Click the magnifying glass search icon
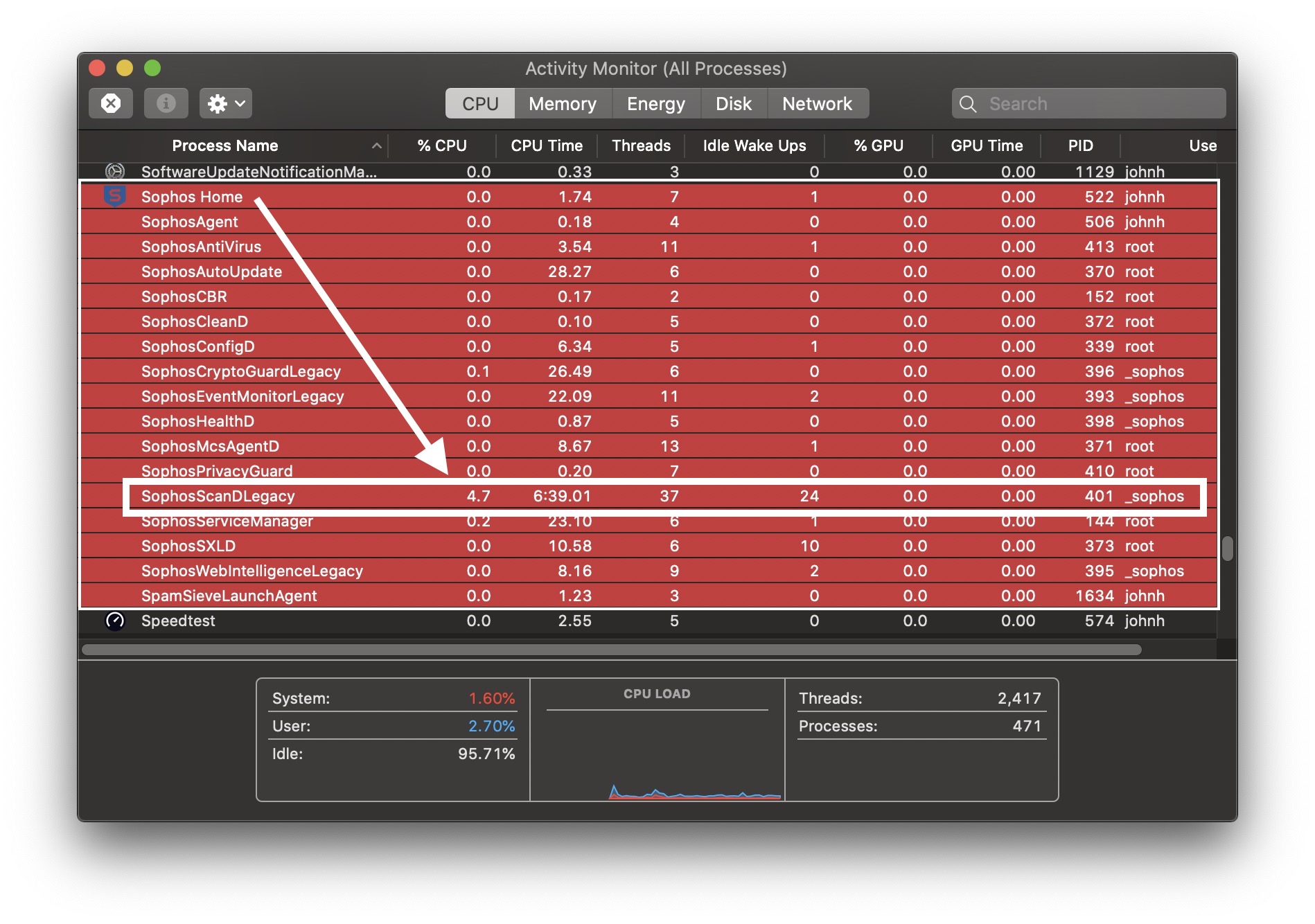Viewport: 1315px width, 924px height. tap(968, 104)
